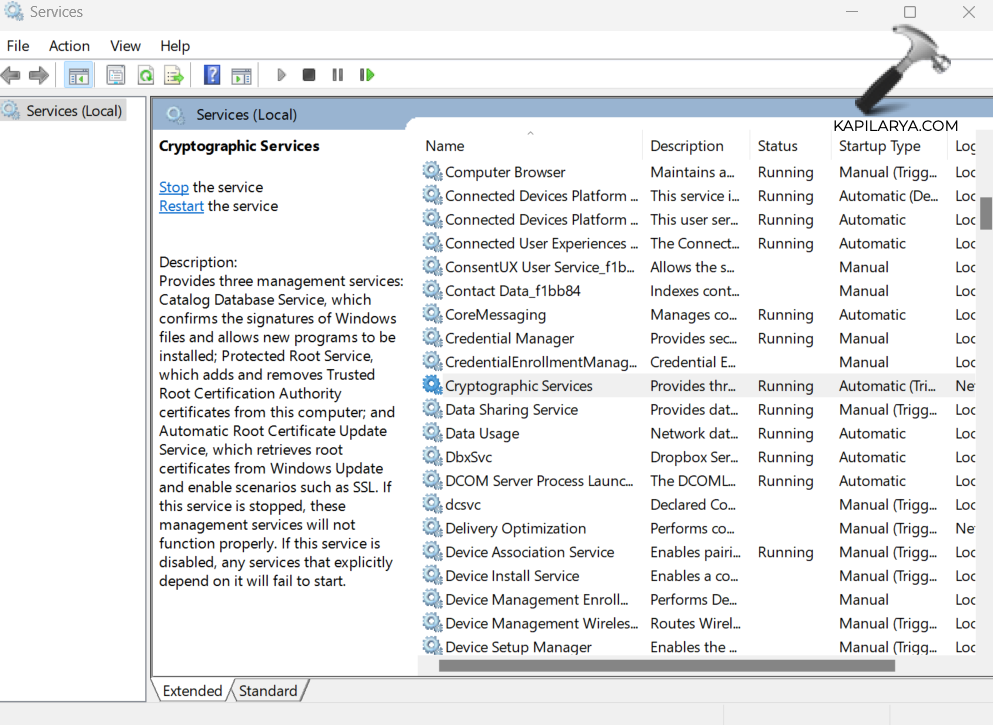This screenshot has width=993, height=725.
Task: Click the Export List toolbar icon
Action: point(174,75)
